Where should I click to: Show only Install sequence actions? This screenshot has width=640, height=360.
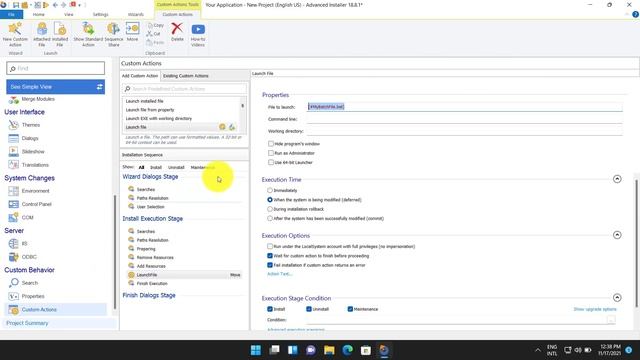point(156,167)
